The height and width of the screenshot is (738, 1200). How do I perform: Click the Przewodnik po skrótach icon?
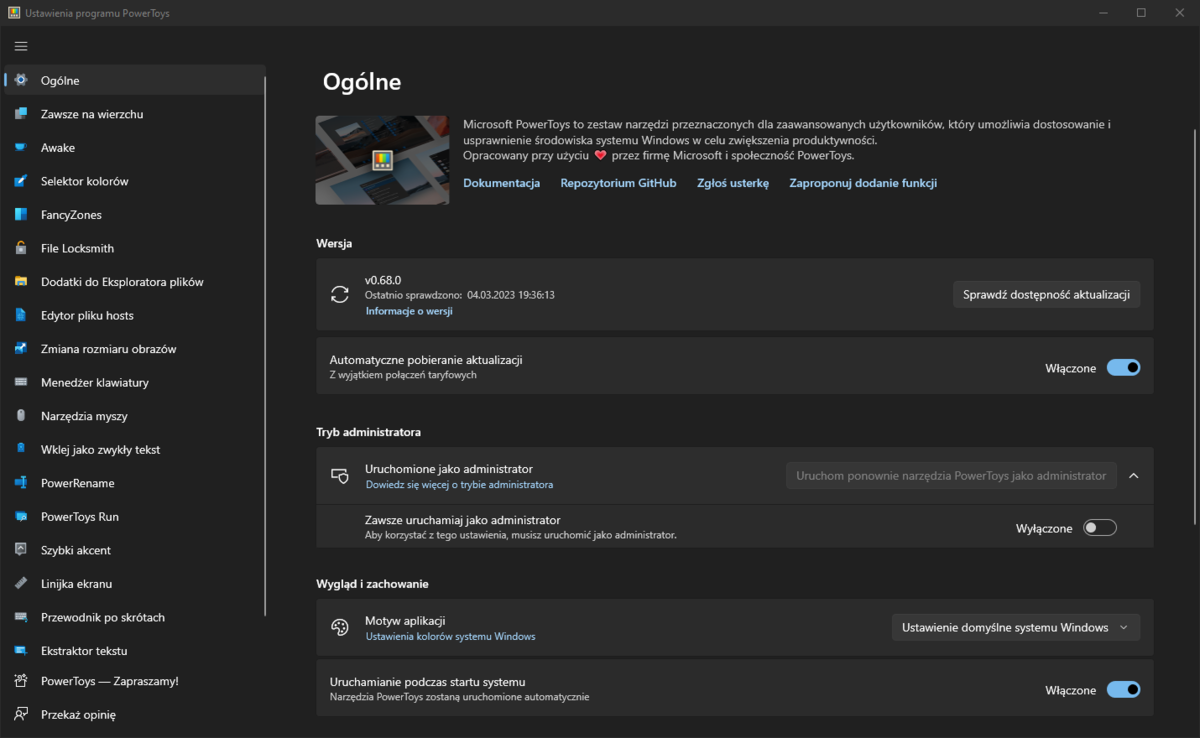(x=21, y=617)
